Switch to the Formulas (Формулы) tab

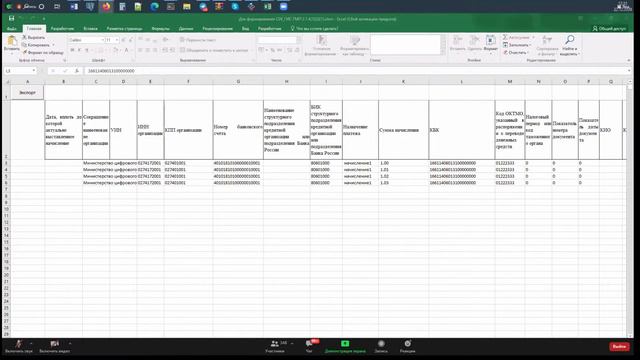coord(160,29)
